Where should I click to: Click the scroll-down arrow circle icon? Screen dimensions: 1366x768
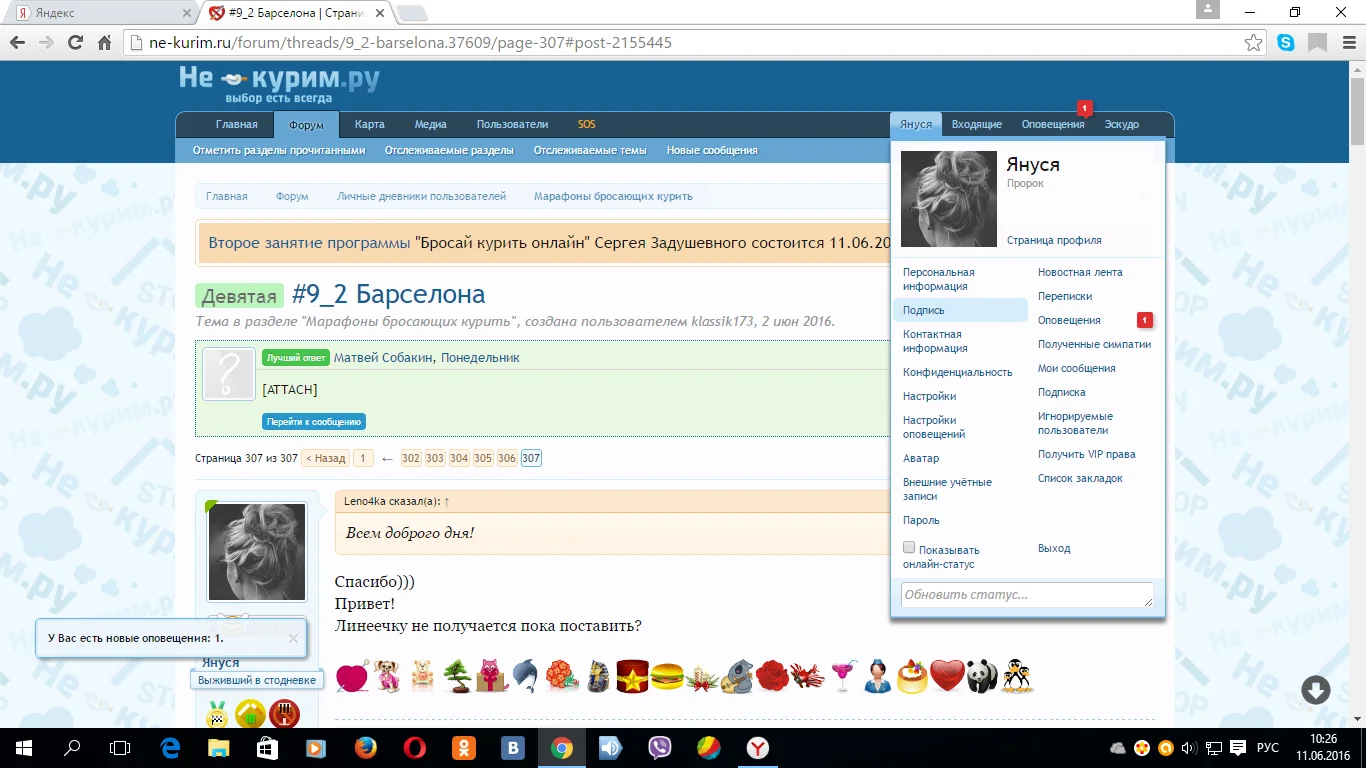coord(1316,690)
